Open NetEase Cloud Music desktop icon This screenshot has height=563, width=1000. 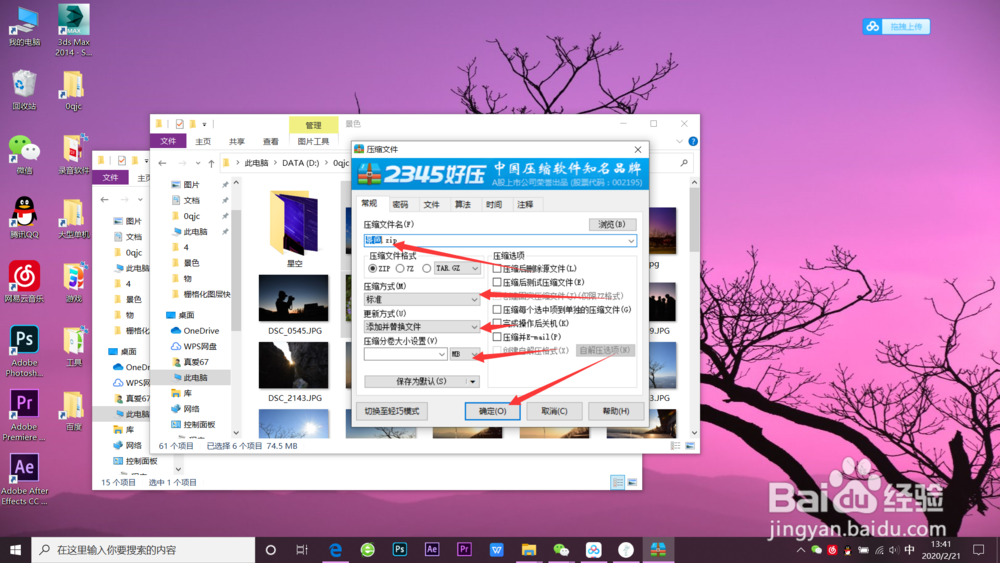click(24, 281)
